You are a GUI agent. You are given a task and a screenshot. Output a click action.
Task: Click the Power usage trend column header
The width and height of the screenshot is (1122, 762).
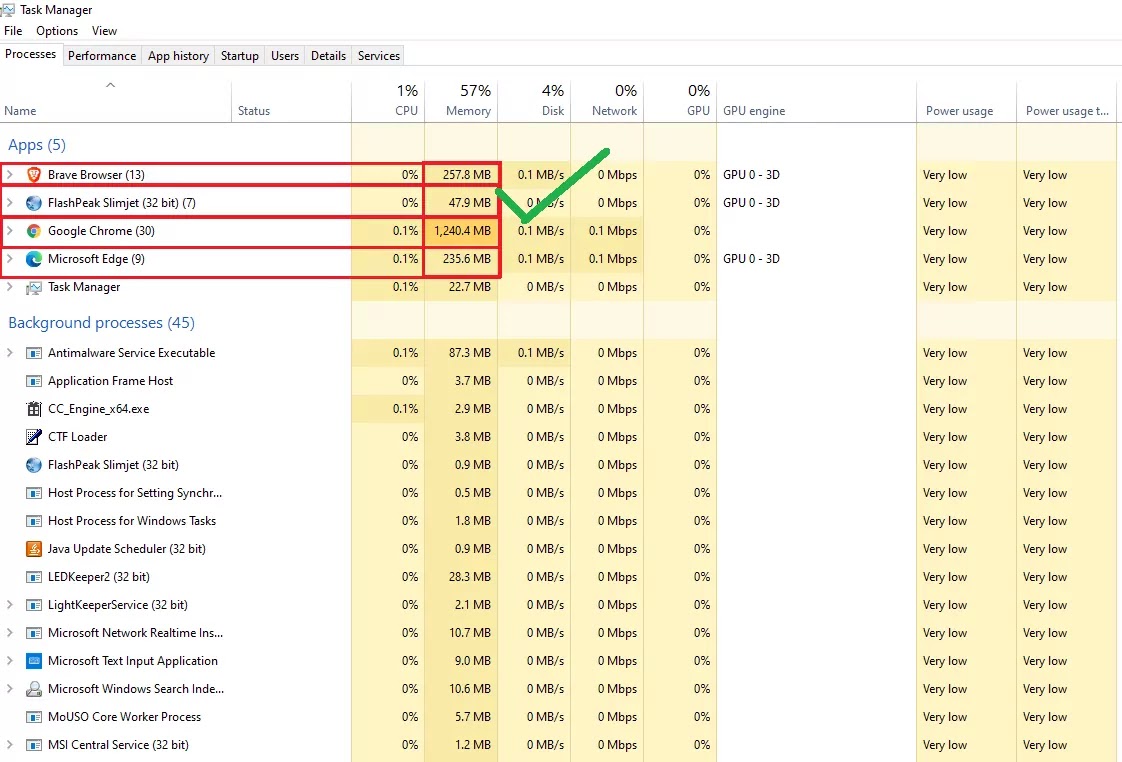point(1066,102)
